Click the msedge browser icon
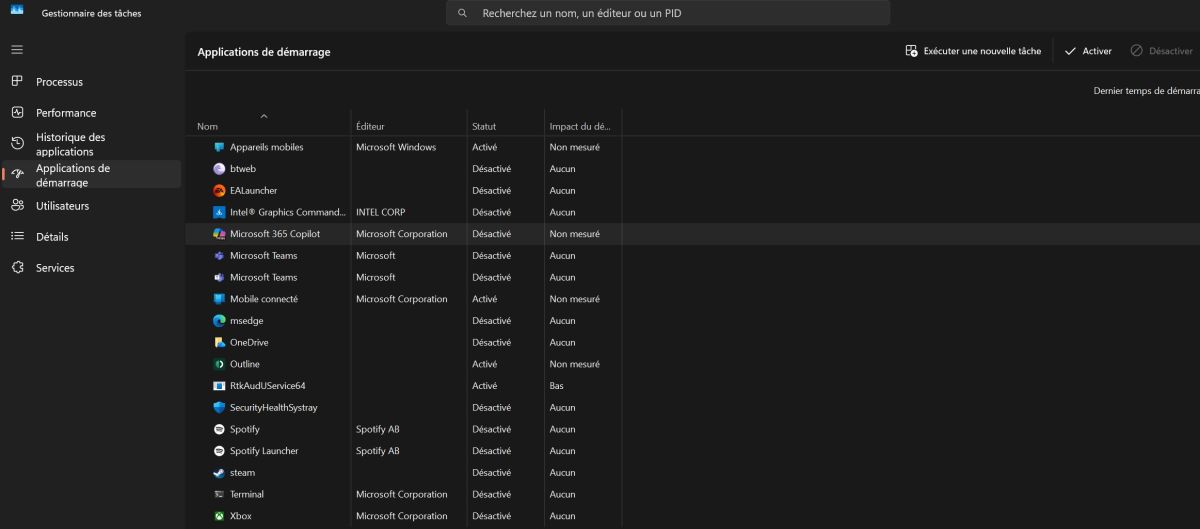The width and height of the screenshot is (1200, 529). 219,321
